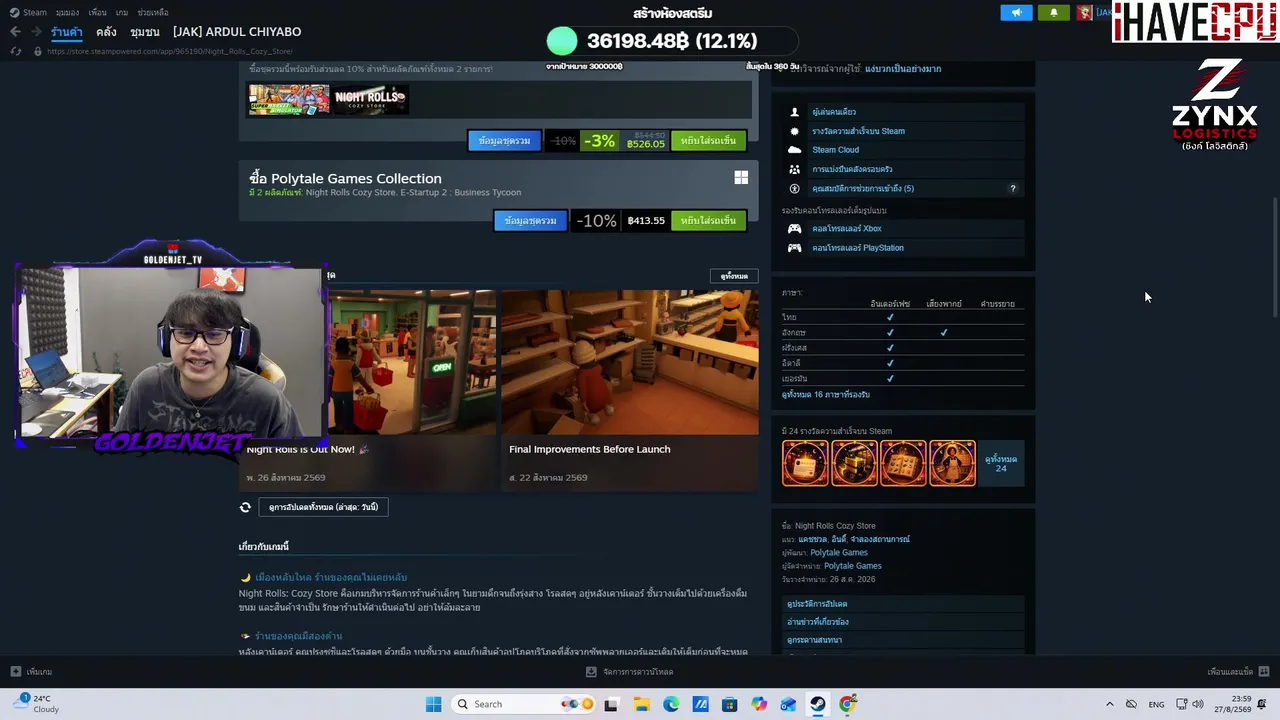This screenshot has width=1280, height=720.
Task: Open the third achievement icon
Action: click(x=903, y=463)
